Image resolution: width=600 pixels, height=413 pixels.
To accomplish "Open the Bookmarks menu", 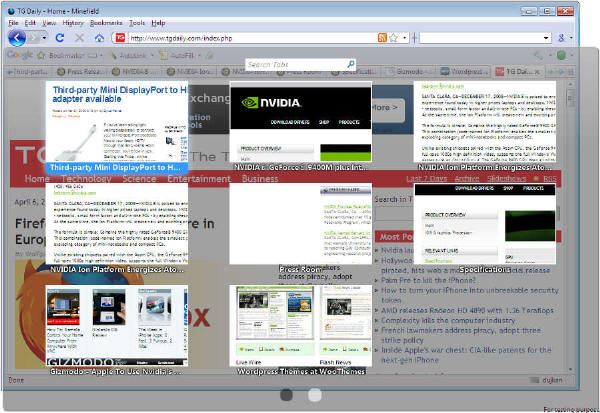I will 106,23.
